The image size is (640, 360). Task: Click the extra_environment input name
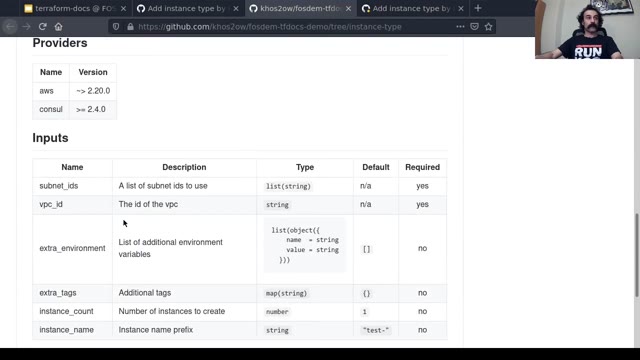click(x=72, y=248)
